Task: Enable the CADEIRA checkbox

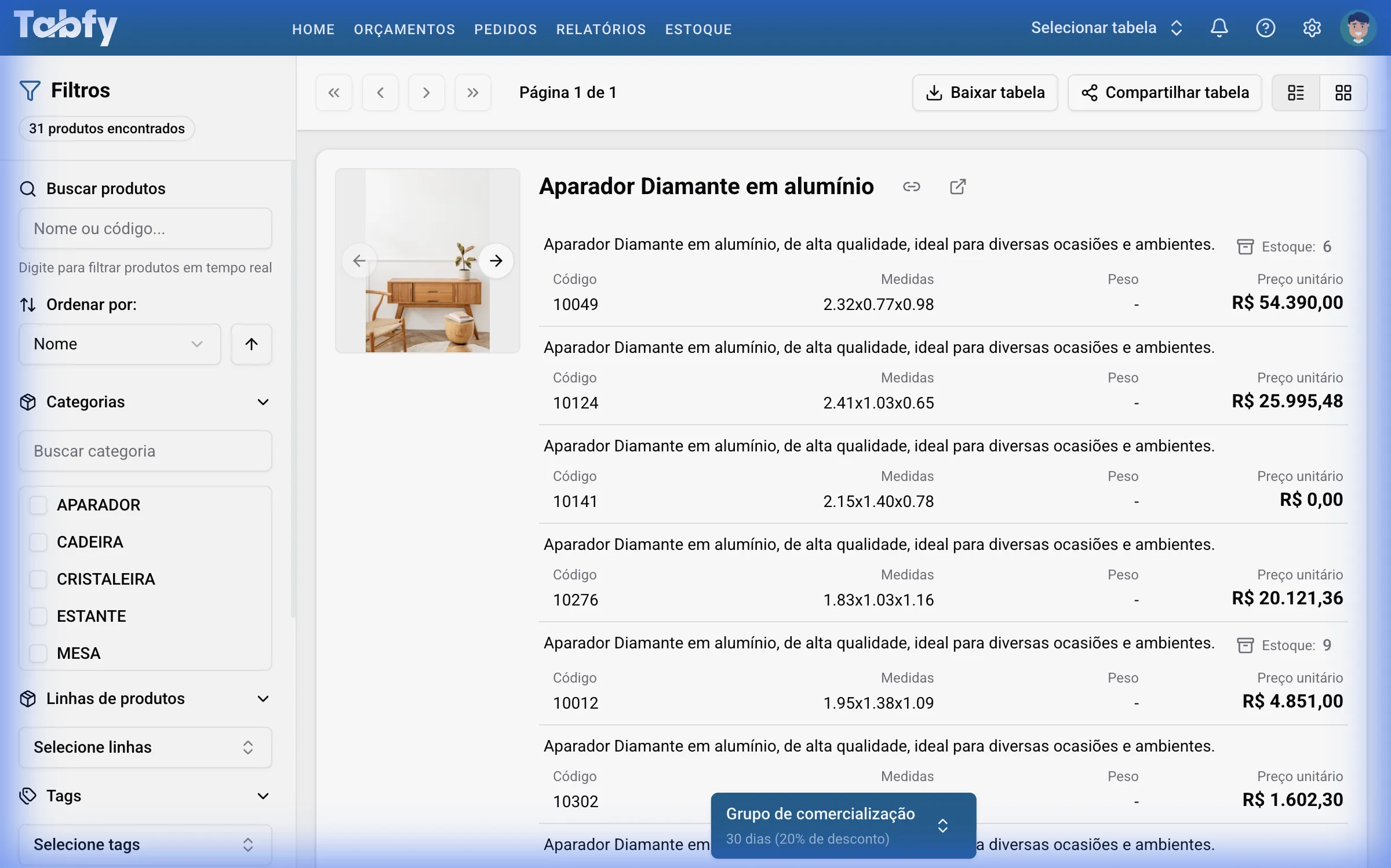Action: [x=38, y=541]
